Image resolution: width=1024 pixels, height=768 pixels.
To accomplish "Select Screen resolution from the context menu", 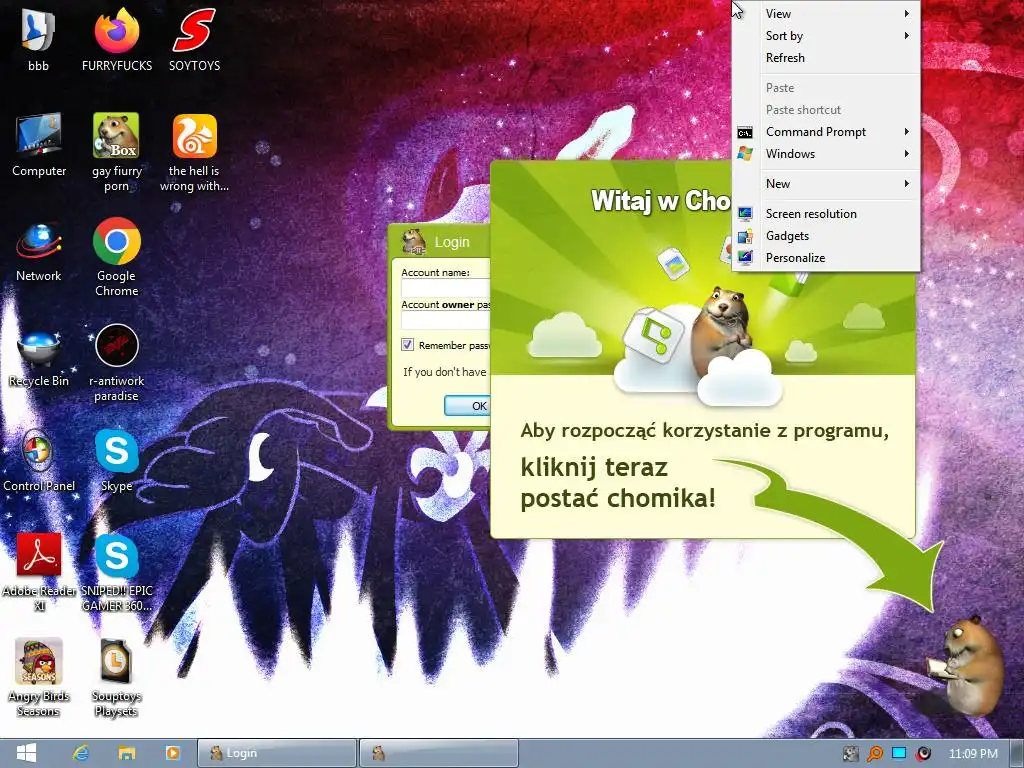I will [x=826, y=214].
